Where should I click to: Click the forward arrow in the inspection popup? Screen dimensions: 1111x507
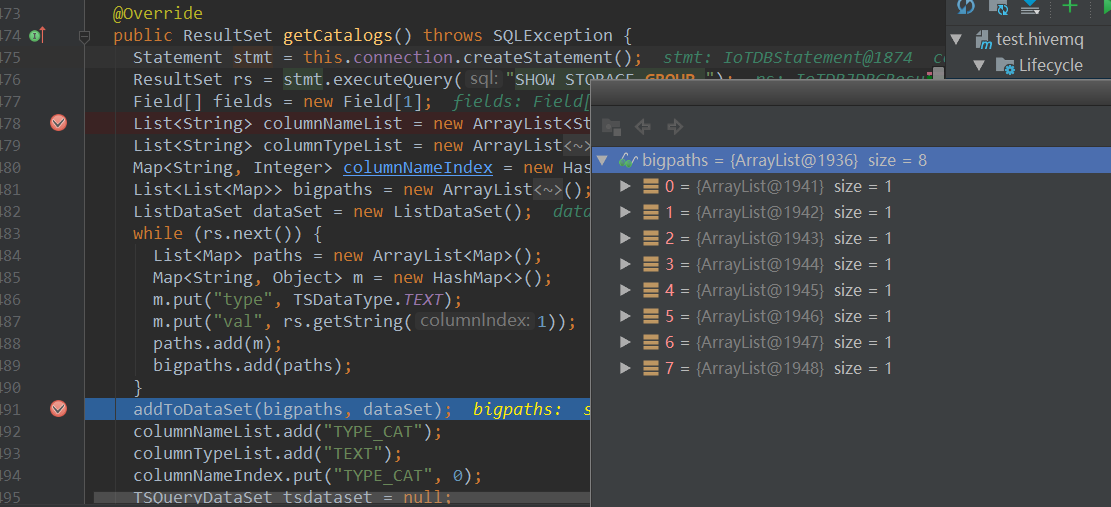tap(675, 127)
